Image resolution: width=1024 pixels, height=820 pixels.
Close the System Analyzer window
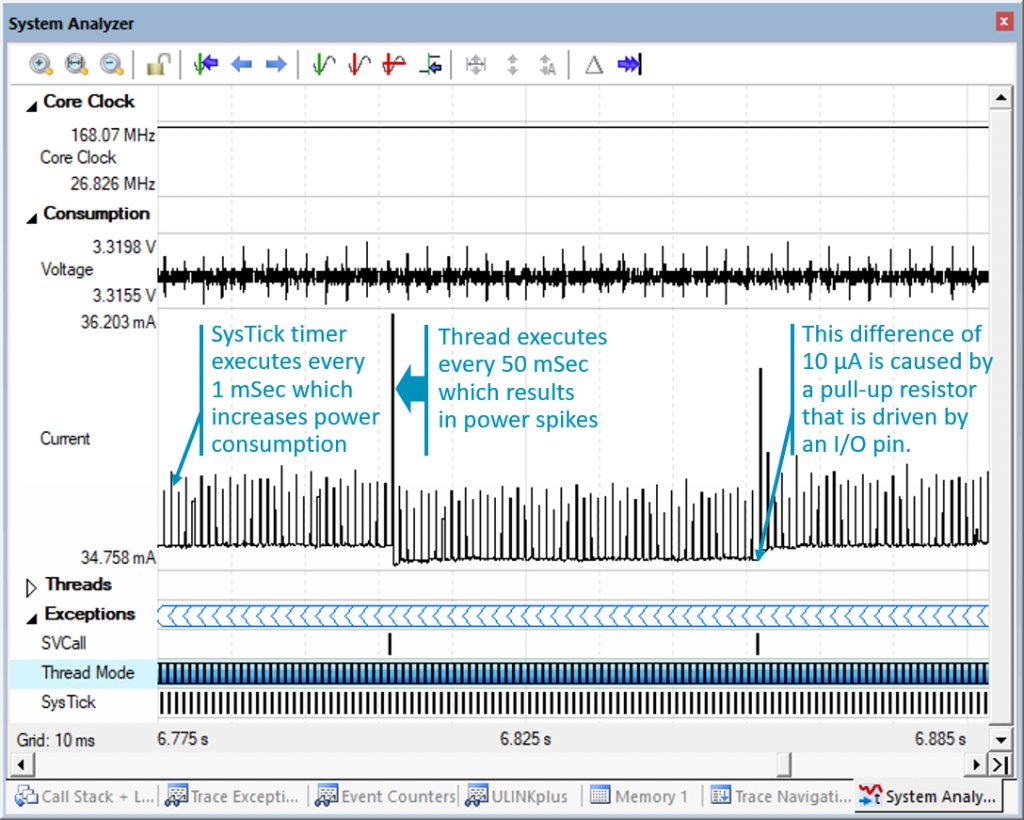click(x=1003, y=22)
